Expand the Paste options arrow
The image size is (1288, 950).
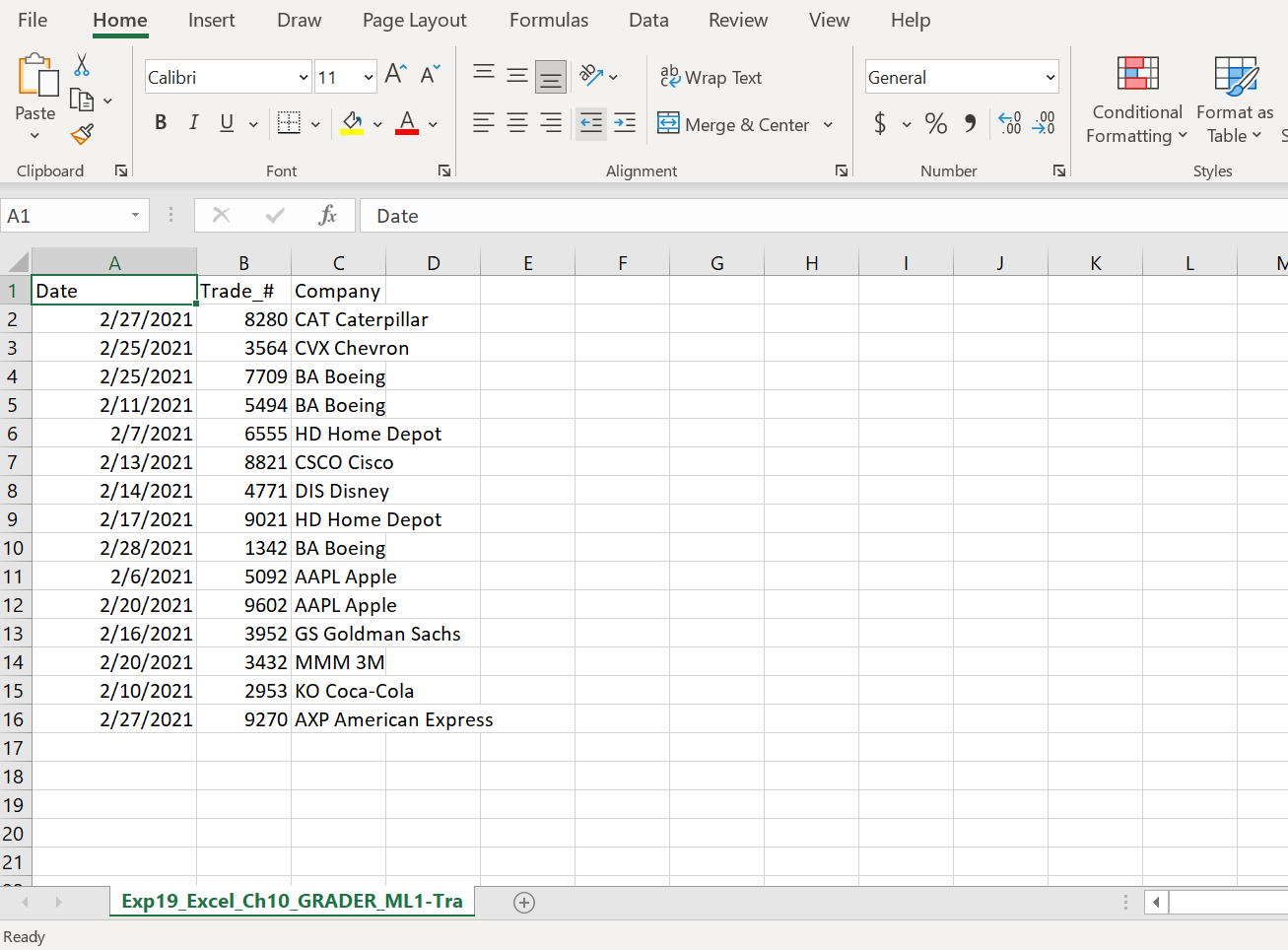[35, 136]
